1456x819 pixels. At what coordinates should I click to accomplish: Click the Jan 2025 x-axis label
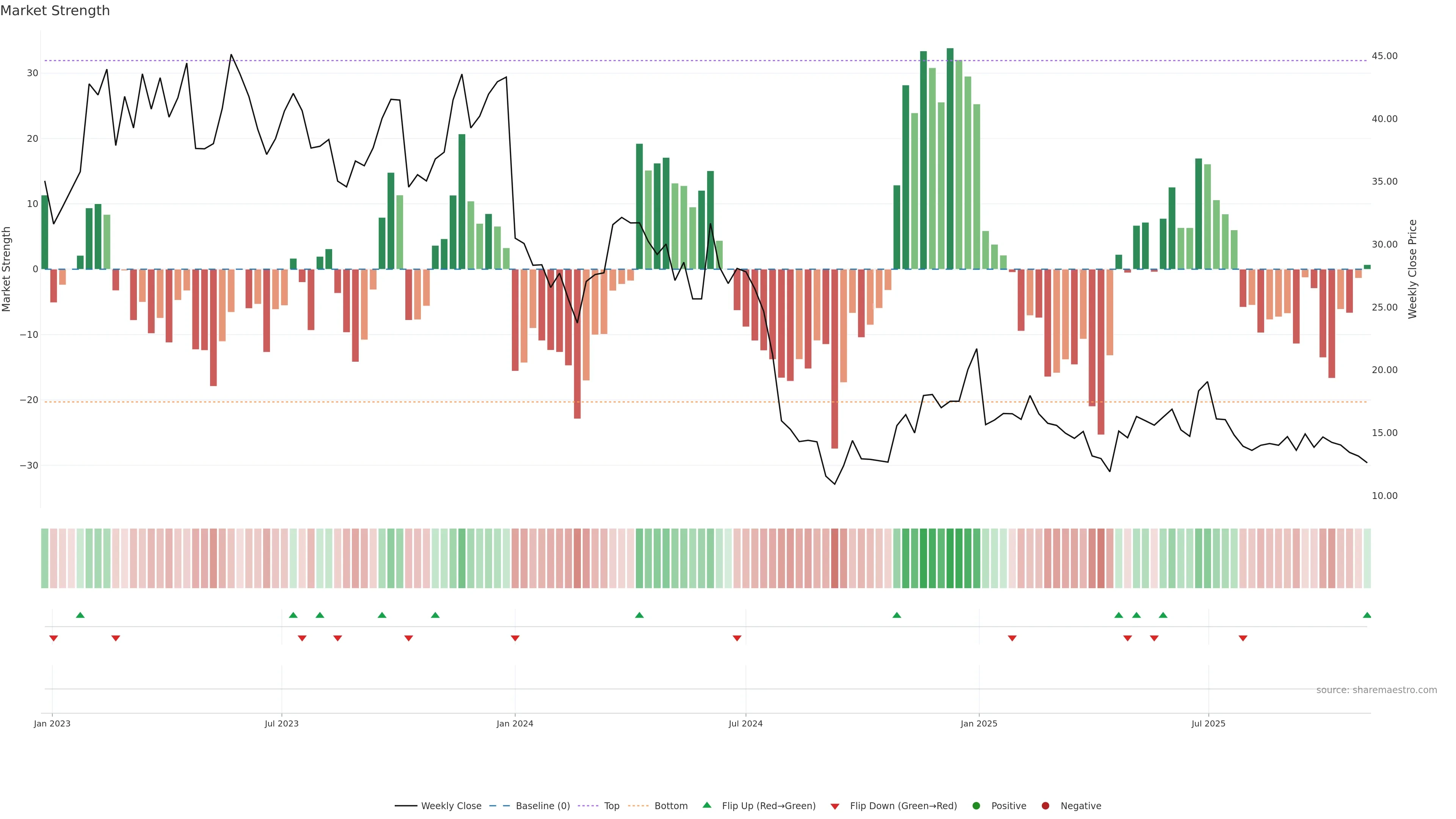click(978, 723)
